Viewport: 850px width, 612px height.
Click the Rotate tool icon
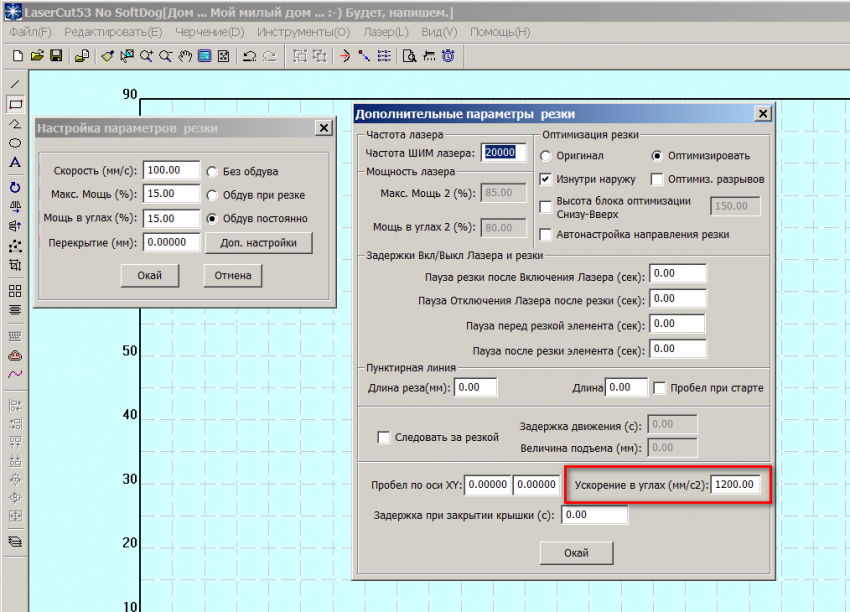(15, 186)
